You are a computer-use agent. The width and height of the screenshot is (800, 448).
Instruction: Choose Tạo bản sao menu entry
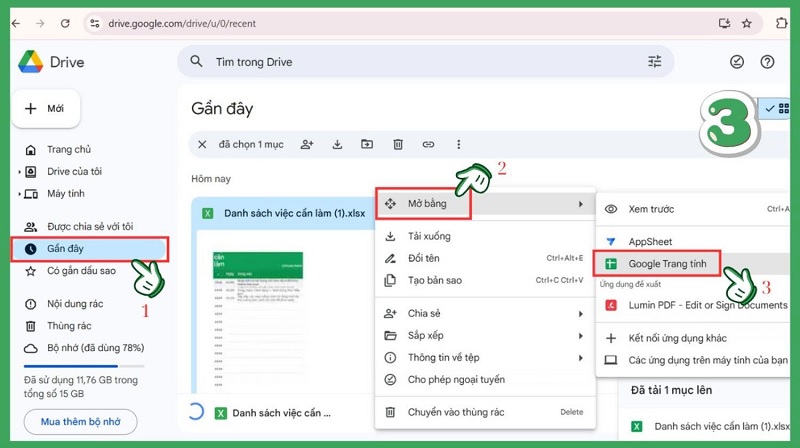[485, 280]
